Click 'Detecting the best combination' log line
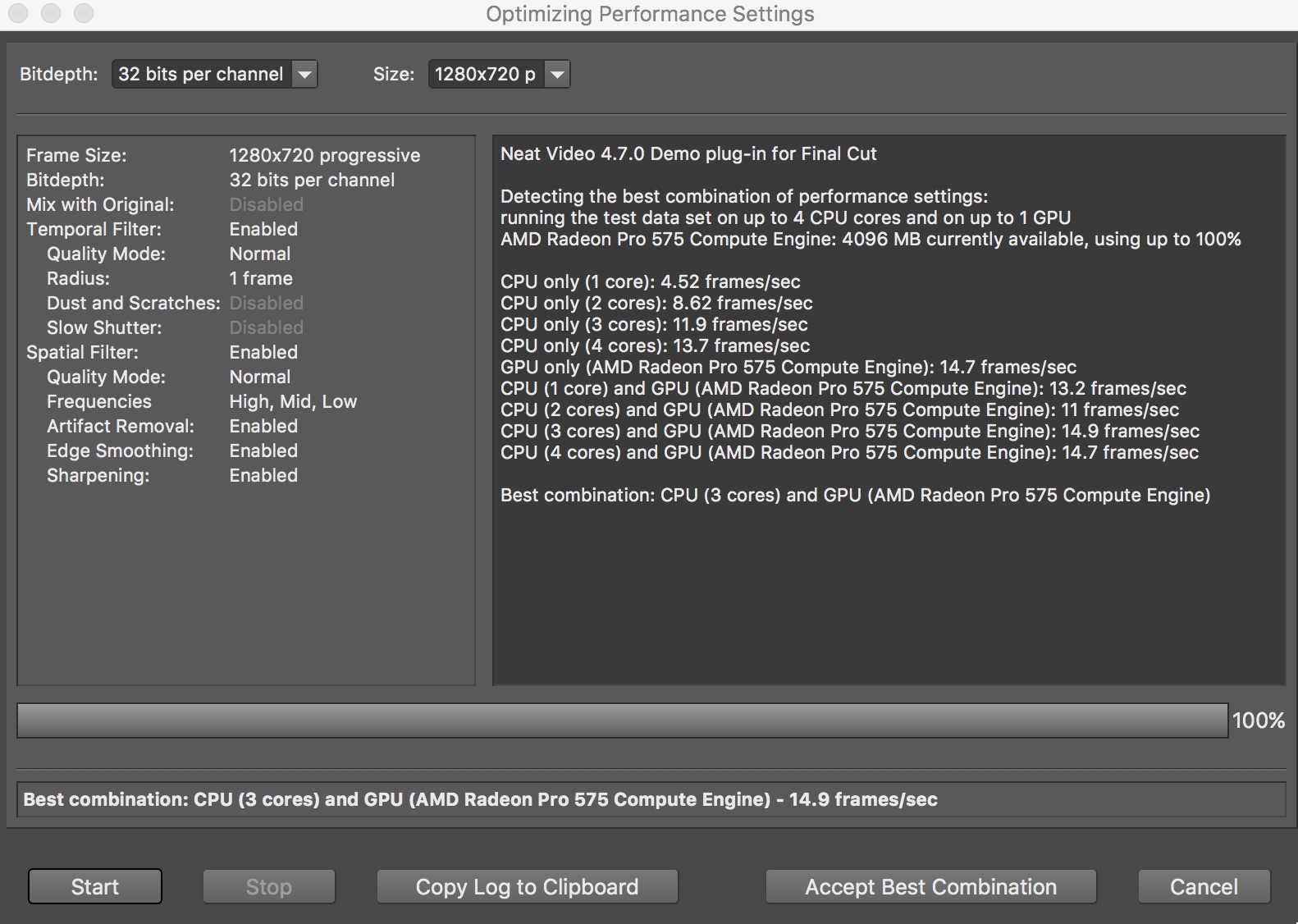Image resolution: width=1298 pixels, height=924 pixels. tap(744, 196)
